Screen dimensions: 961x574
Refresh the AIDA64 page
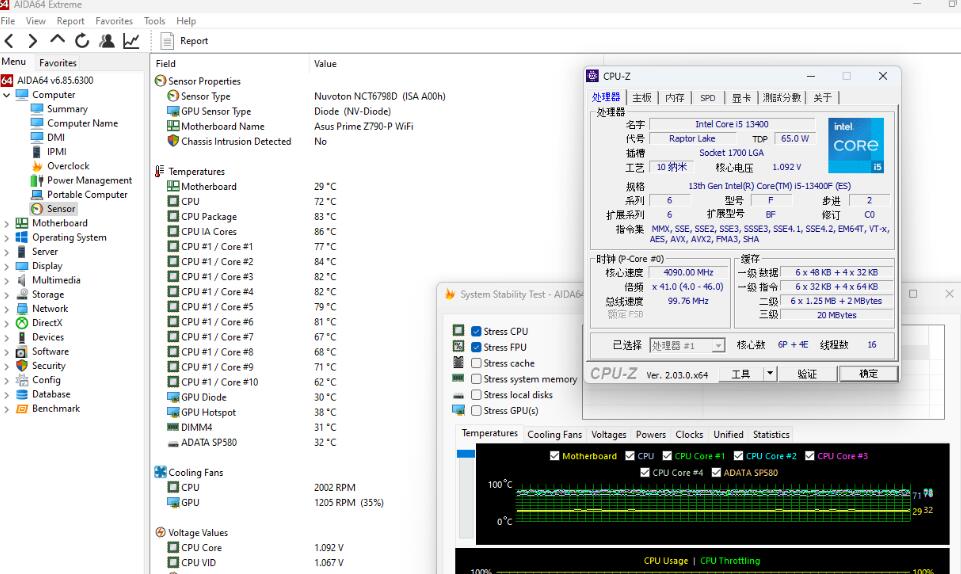tap(82, 41)
